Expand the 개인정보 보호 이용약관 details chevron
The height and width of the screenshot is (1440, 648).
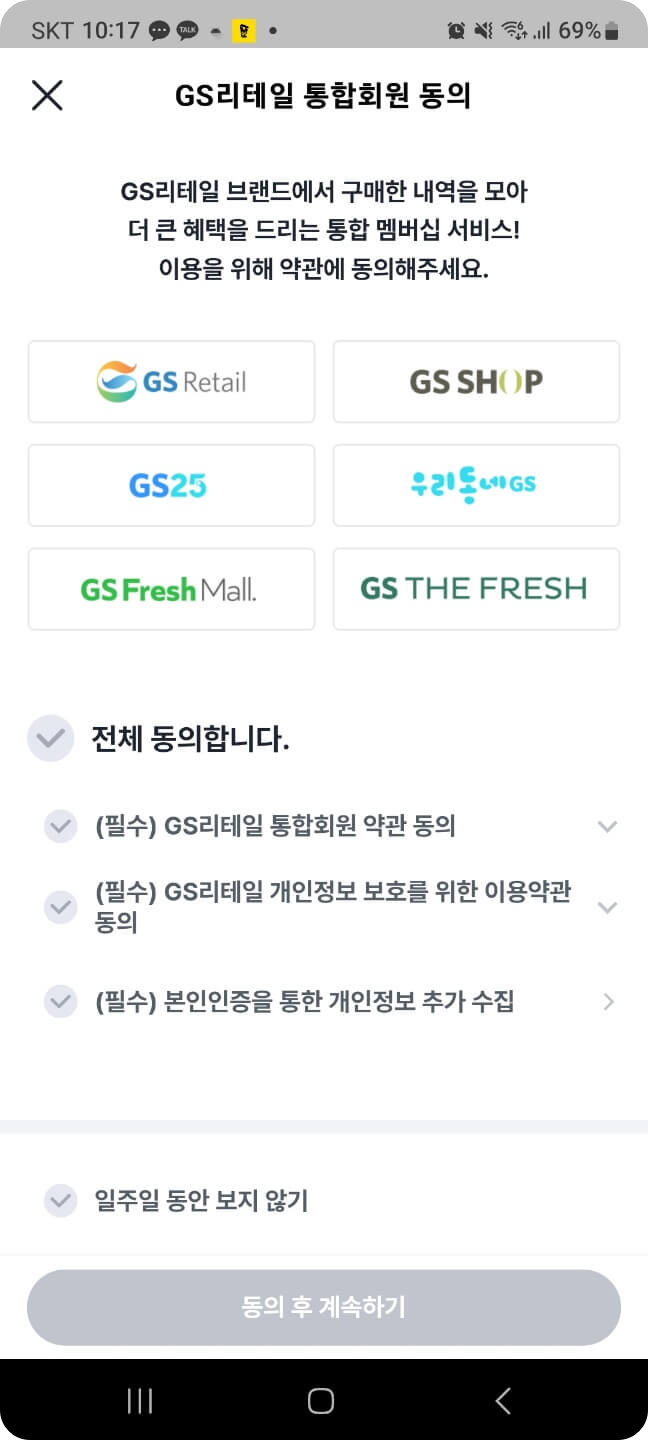608,908
